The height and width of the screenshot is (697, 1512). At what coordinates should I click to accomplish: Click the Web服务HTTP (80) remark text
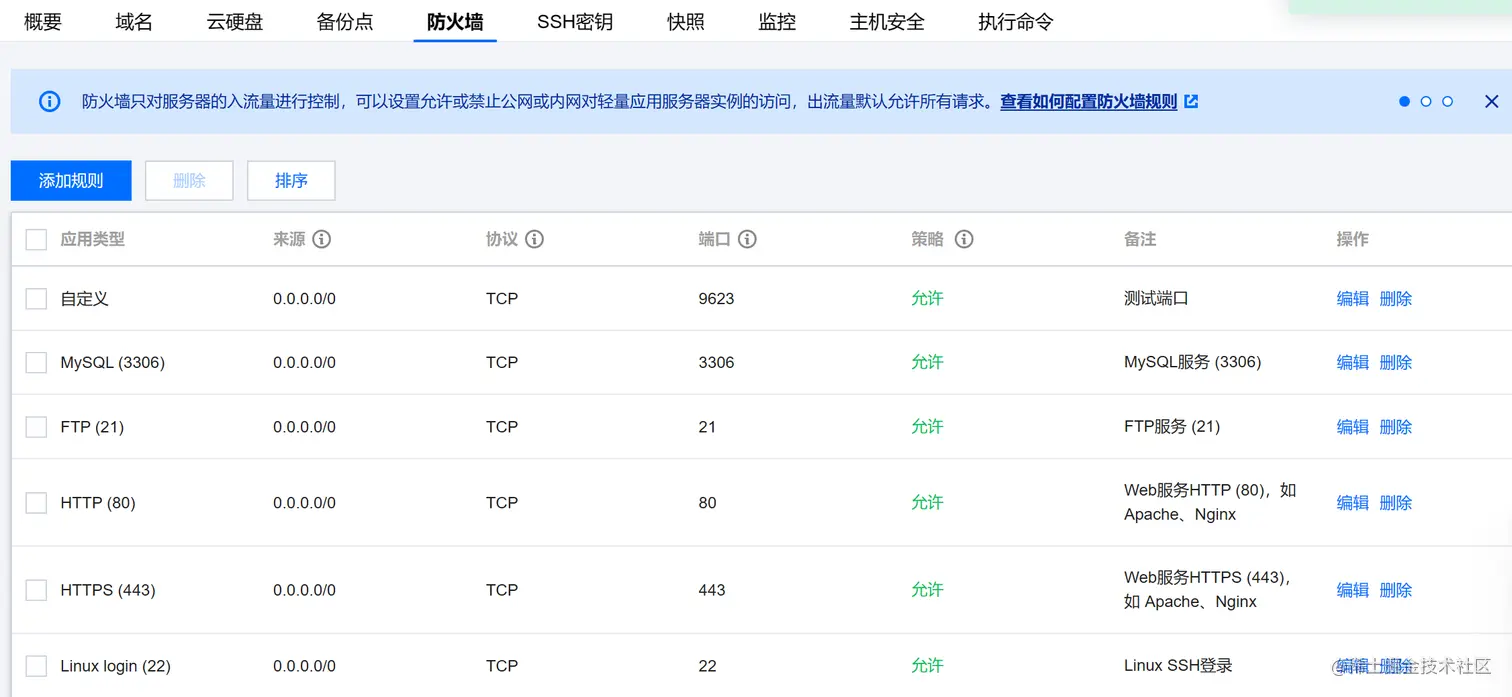[x=1210, y=502]
